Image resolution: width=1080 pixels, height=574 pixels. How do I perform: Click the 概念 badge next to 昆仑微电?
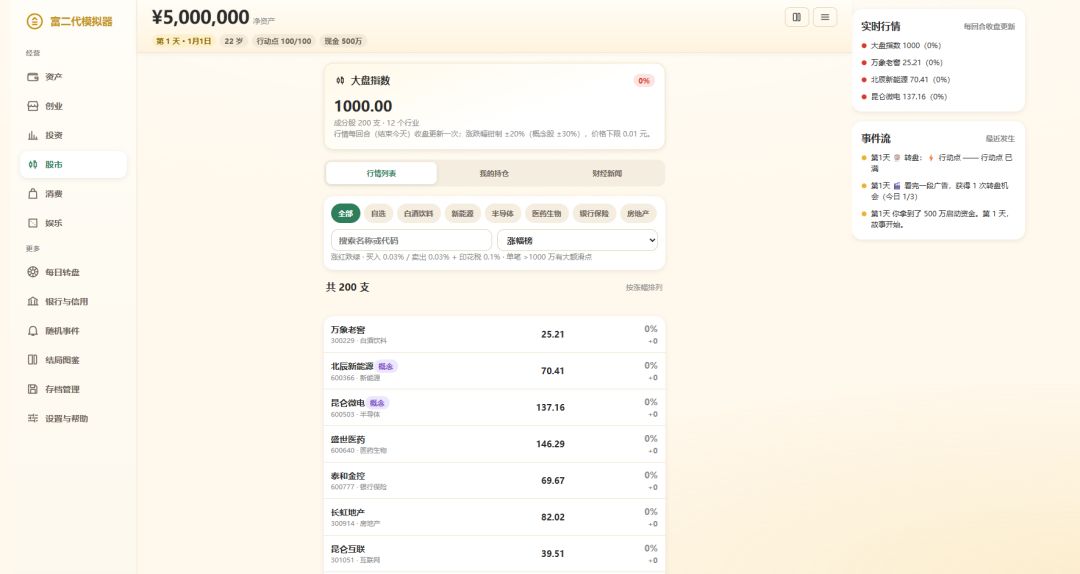377,403
